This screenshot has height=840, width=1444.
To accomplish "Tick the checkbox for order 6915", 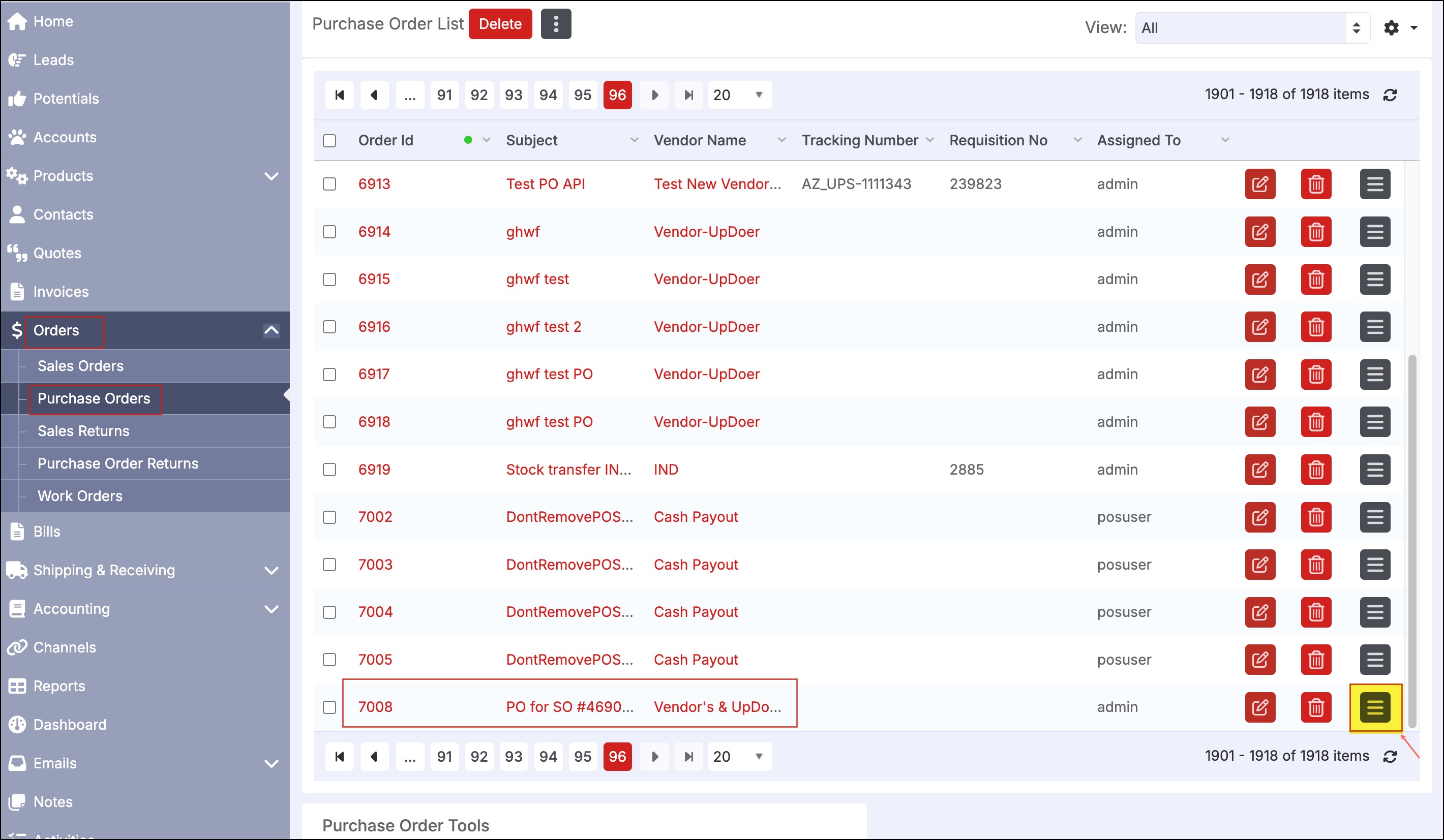I will (x=329, y=279).
